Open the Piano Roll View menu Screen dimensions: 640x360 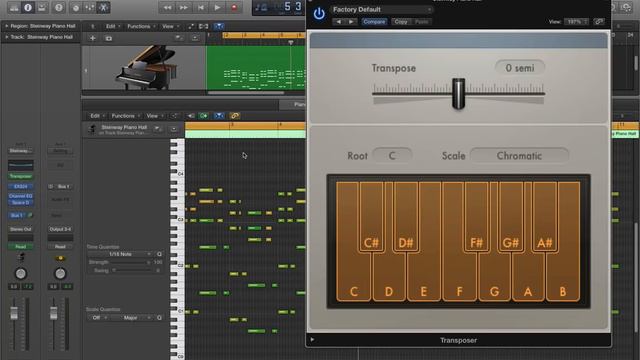coord(154,116)
